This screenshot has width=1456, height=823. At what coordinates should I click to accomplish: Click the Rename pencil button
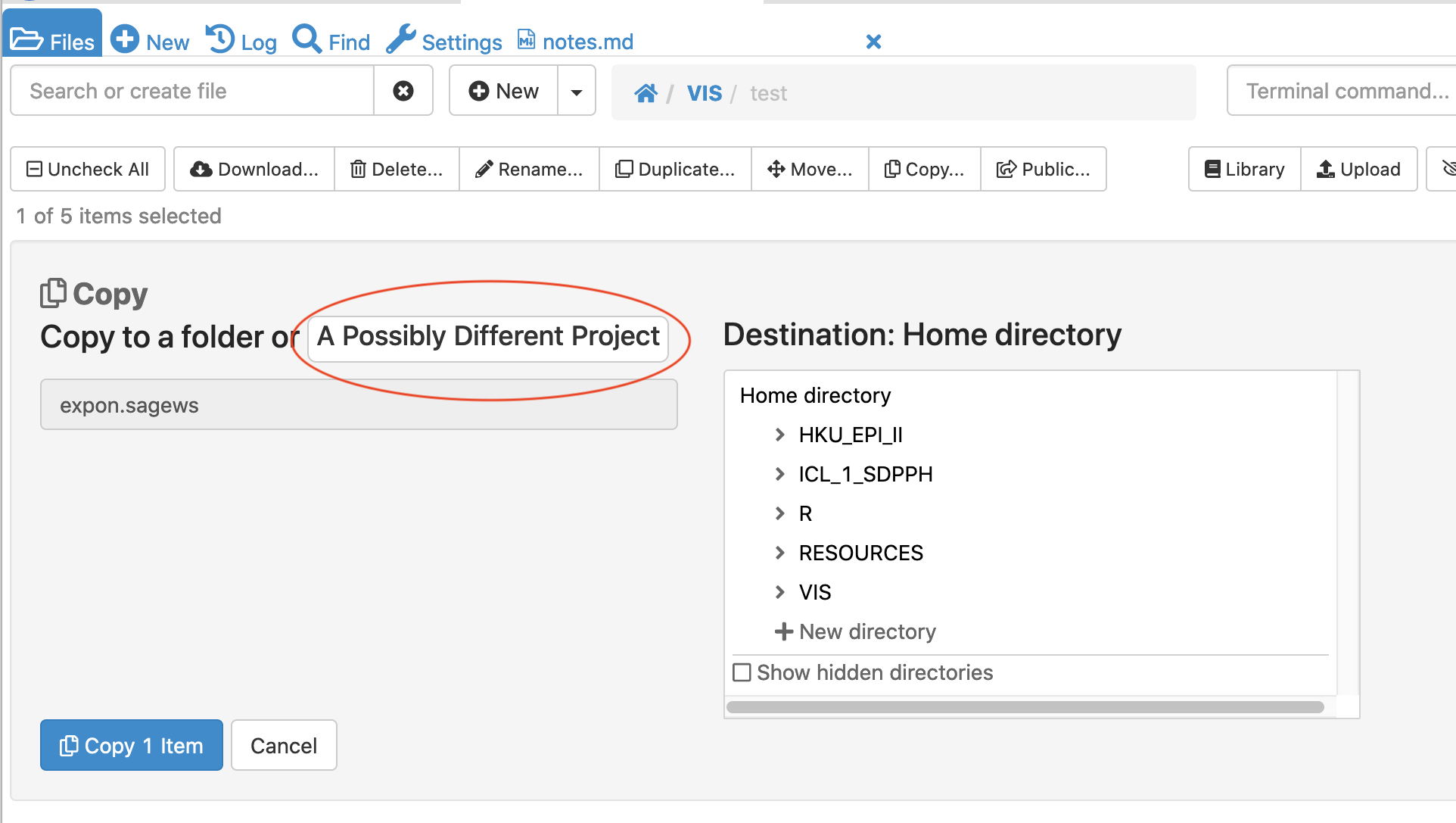pos(529,169)
